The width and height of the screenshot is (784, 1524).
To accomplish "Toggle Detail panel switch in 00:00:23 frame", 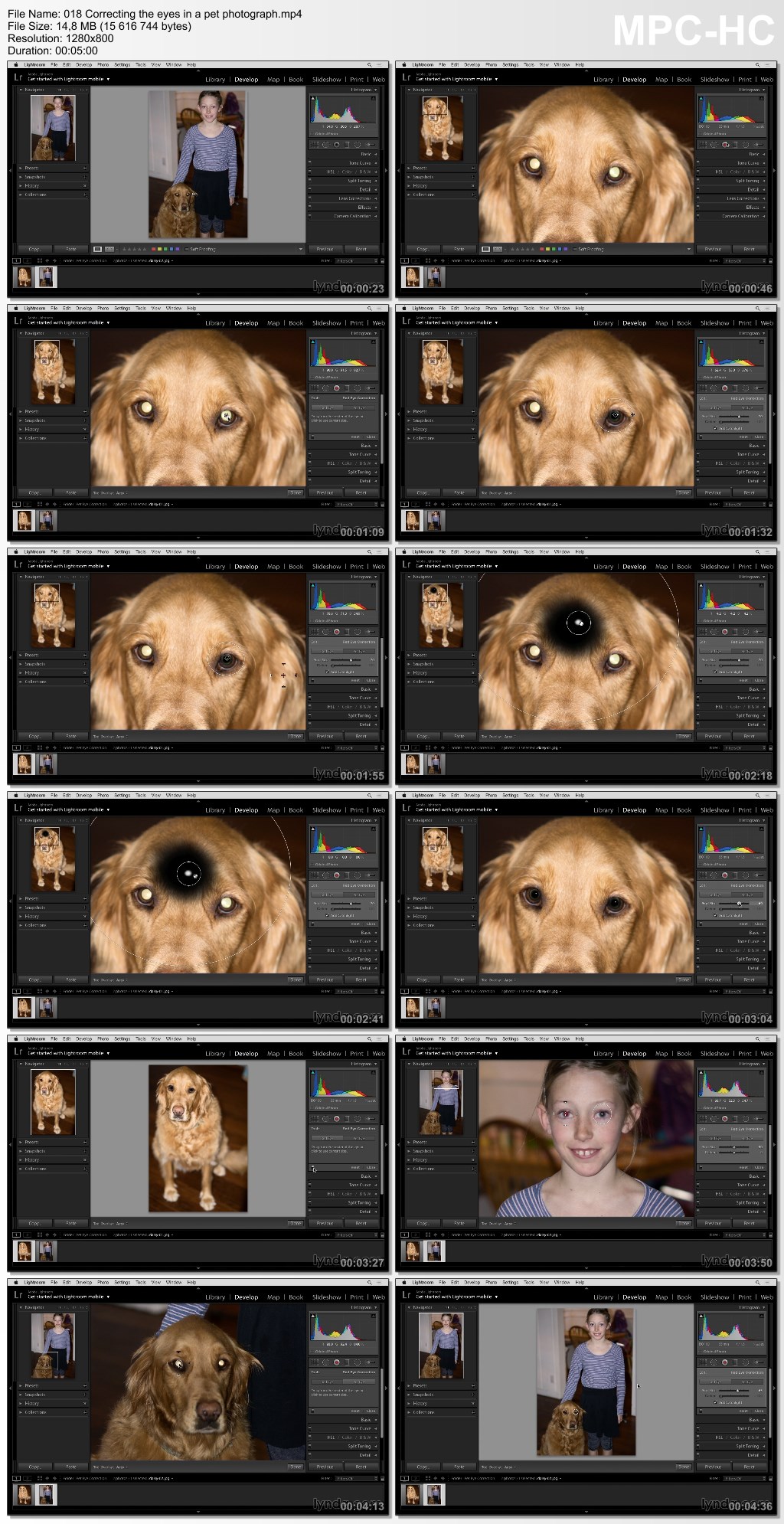I will click(x=310, y=189).
